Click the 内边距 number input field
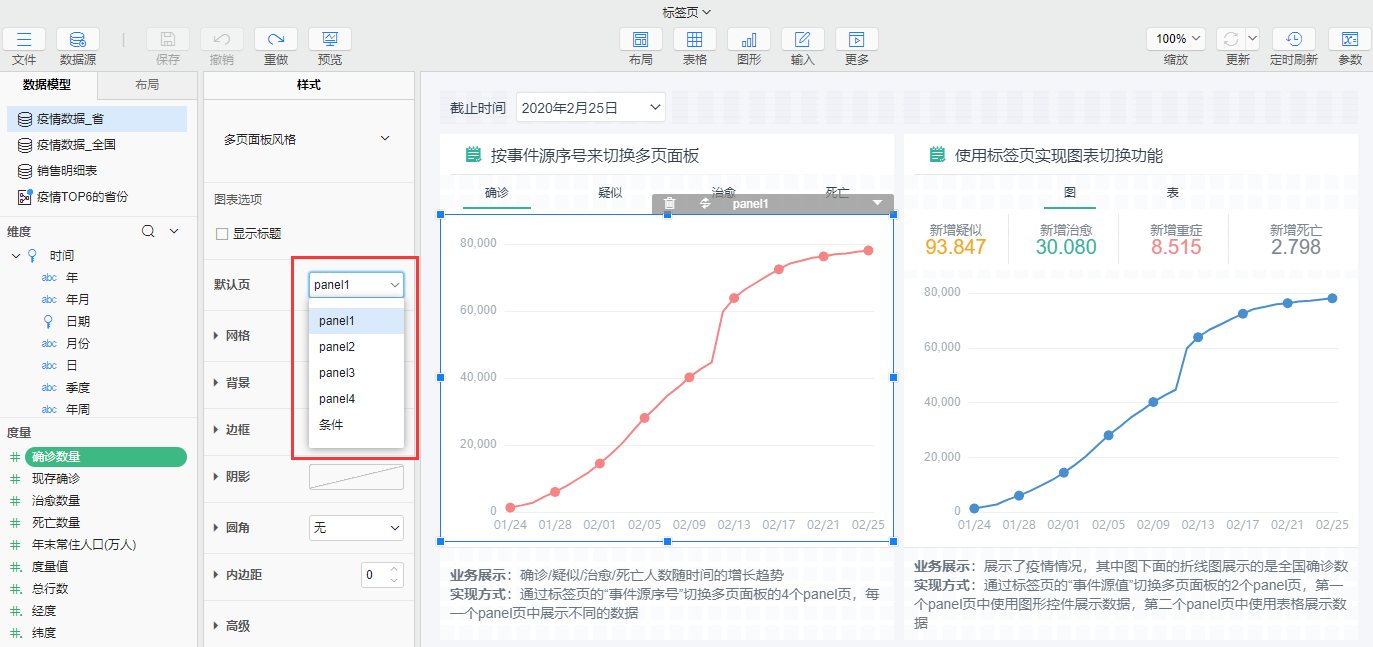 (x=373, y=575)
